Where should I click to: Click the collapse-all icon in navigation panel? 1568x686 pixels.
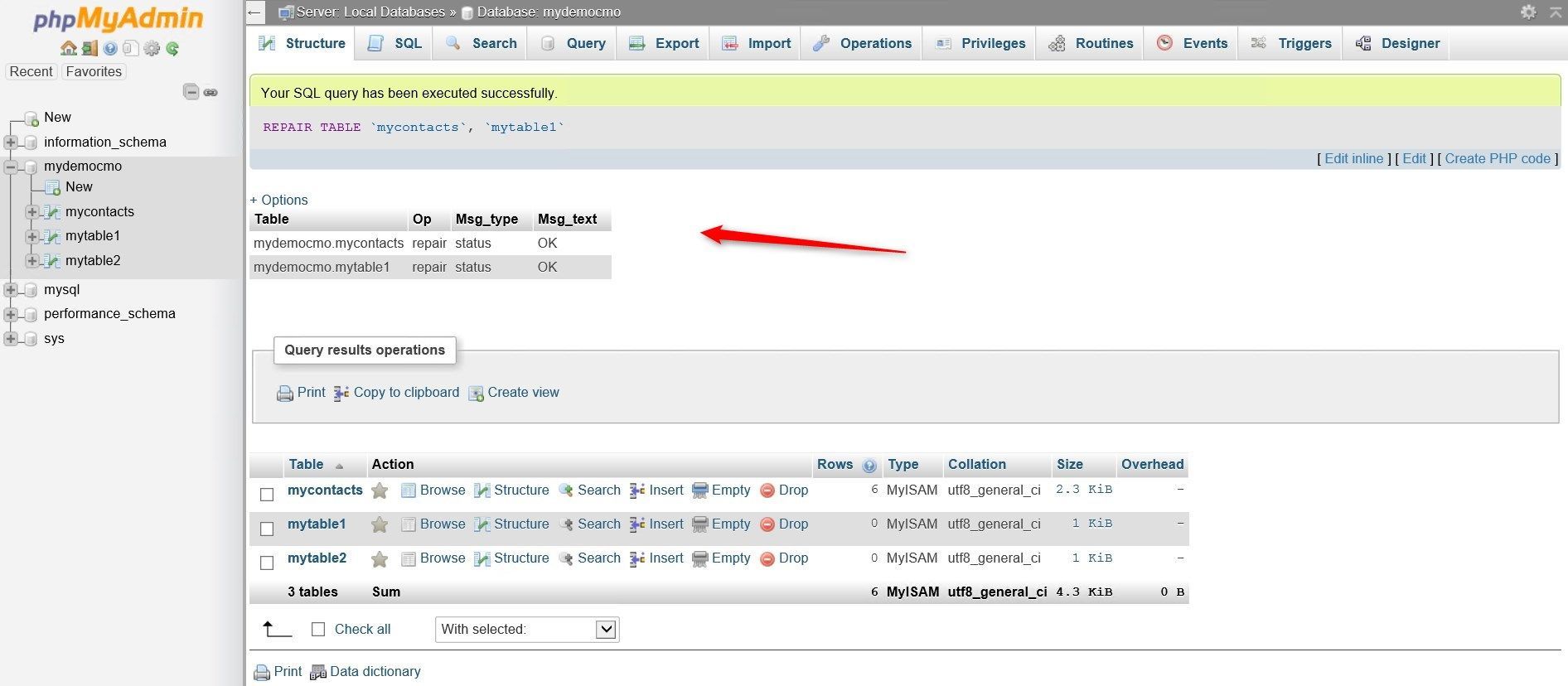[x=191, y=92]
